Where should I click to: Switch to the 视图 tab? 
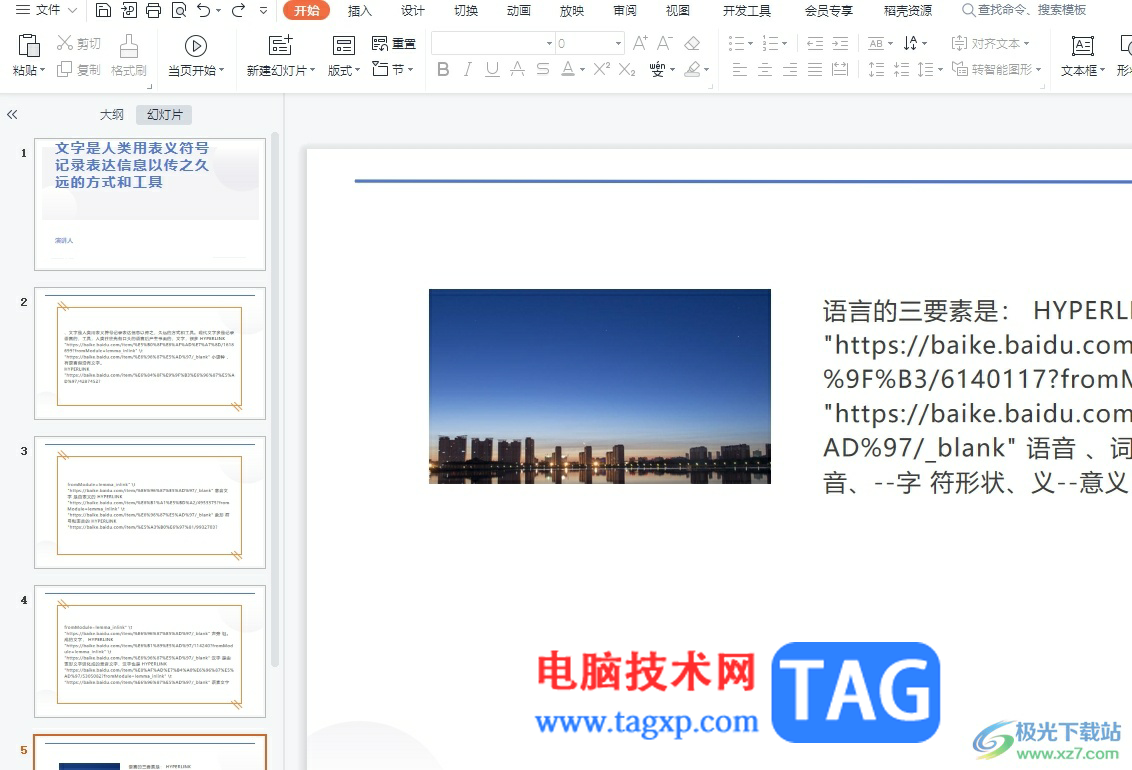click(x=677, y=11)
